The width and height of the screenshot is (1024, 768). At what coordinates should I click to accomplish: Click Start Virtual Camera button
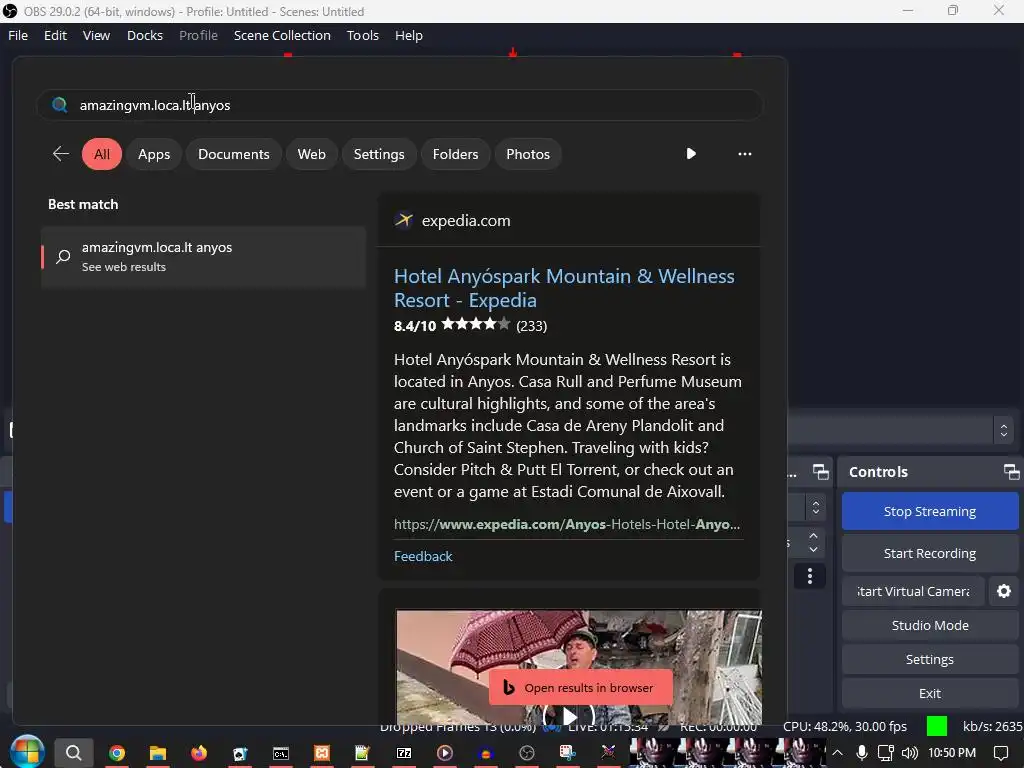point(913,591)
